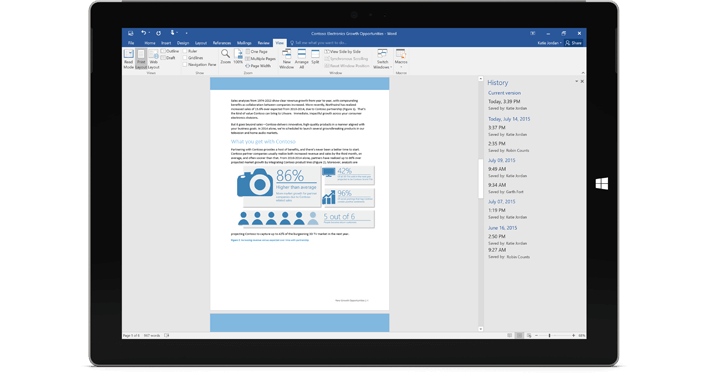The width and height of the screenshot is (713, 374).
Task: Select the Outline view option
Action: [x=170, y=51]
